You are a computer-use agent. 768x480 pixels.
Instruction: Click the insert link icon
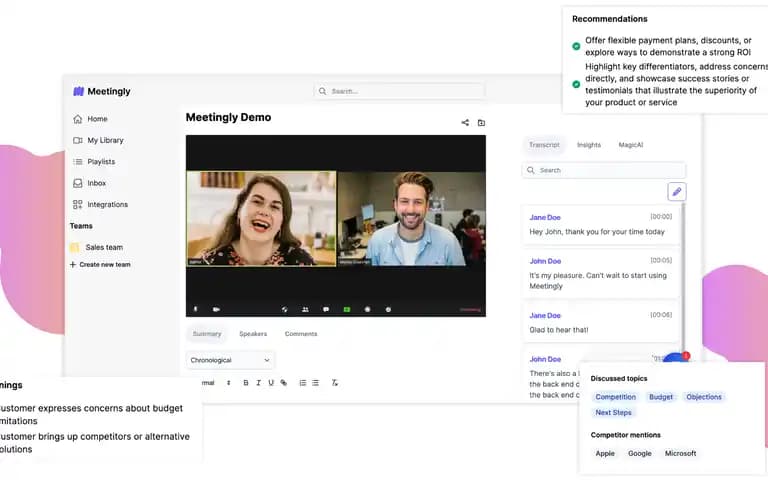pyautogui.click(x=284, y=383)
